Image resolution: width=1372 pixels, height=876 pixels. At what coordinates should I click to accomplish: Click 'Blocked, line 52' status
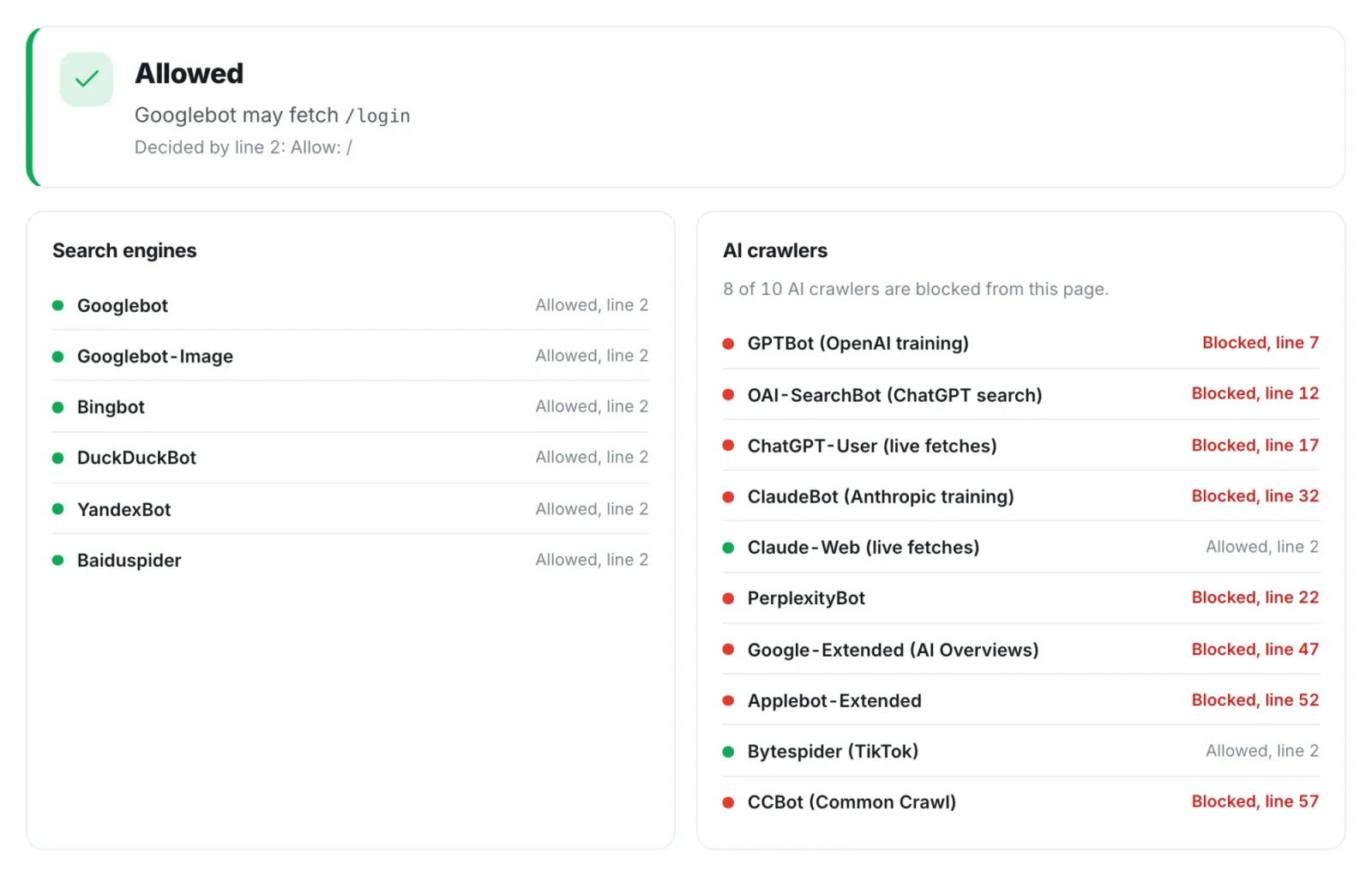pyautogui.click(x=1255, y=700)
